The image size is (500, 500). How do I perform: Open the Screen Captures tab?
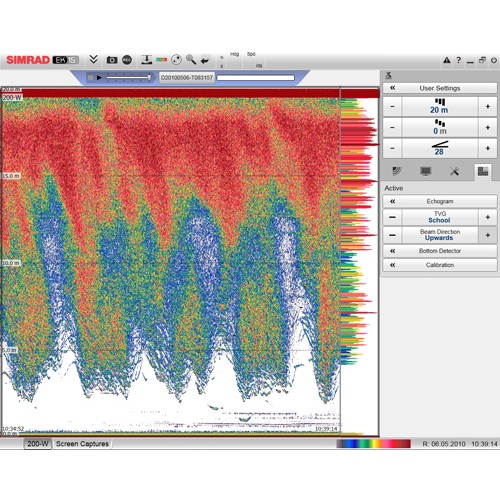[x=82, y=444]
